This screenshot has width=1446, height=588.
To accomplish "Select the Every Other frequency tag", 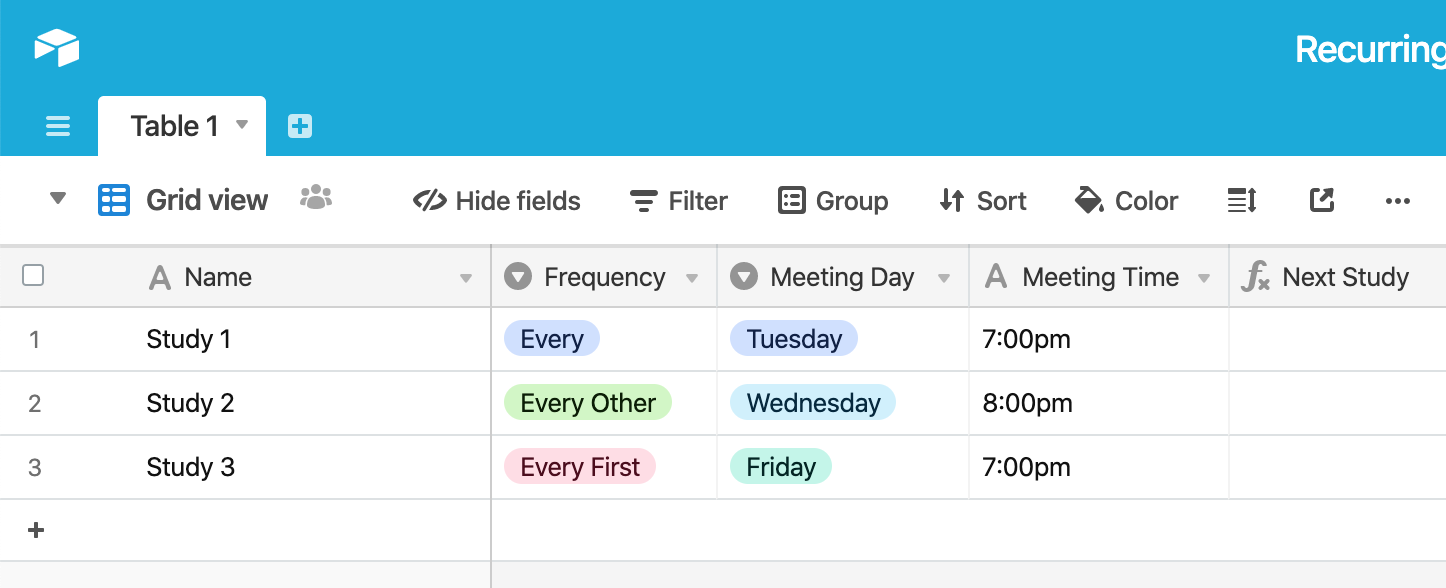I will point(588,403).
